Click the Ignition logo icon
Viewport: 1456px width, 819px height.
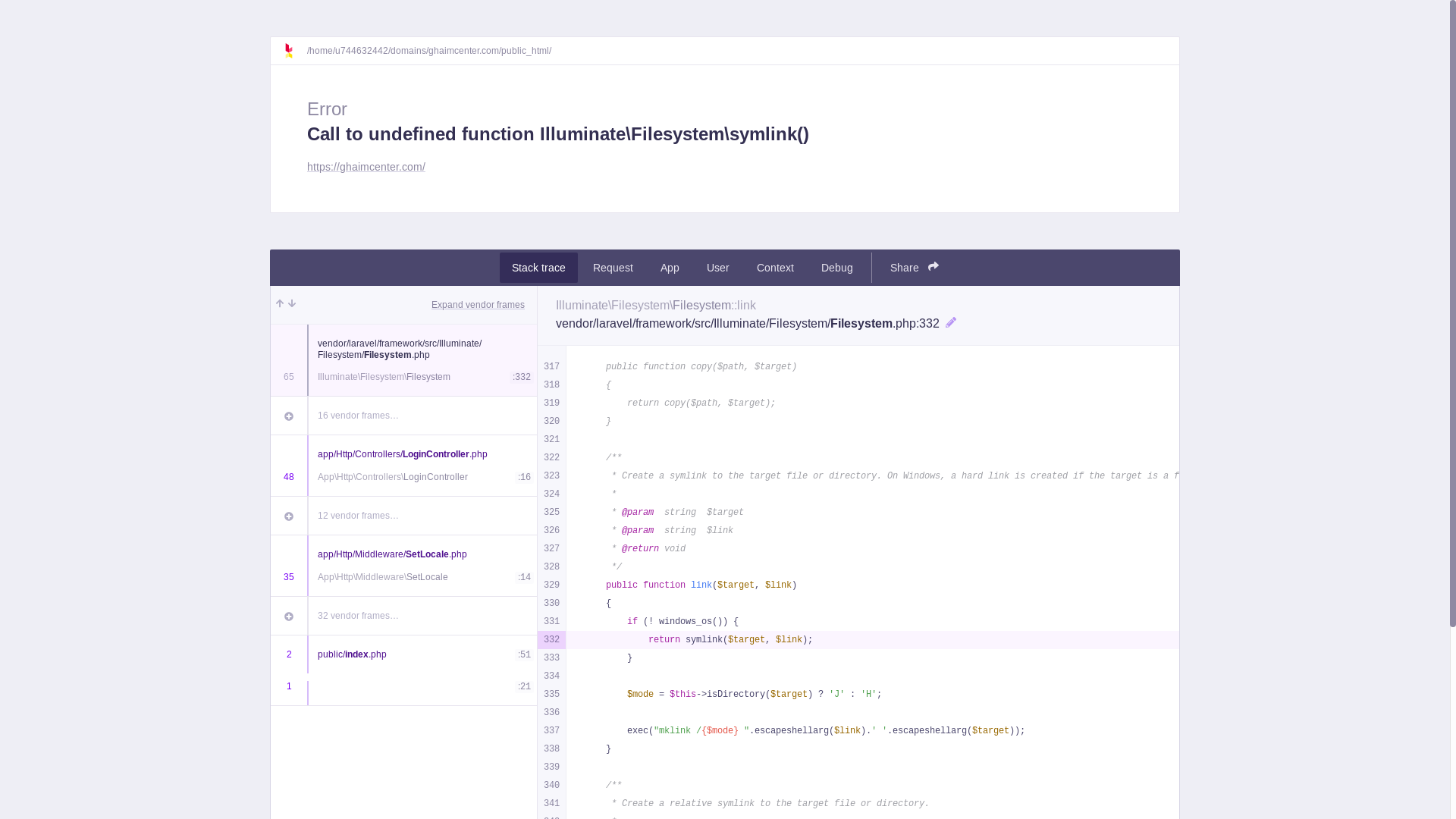click(x=288, y=51)
